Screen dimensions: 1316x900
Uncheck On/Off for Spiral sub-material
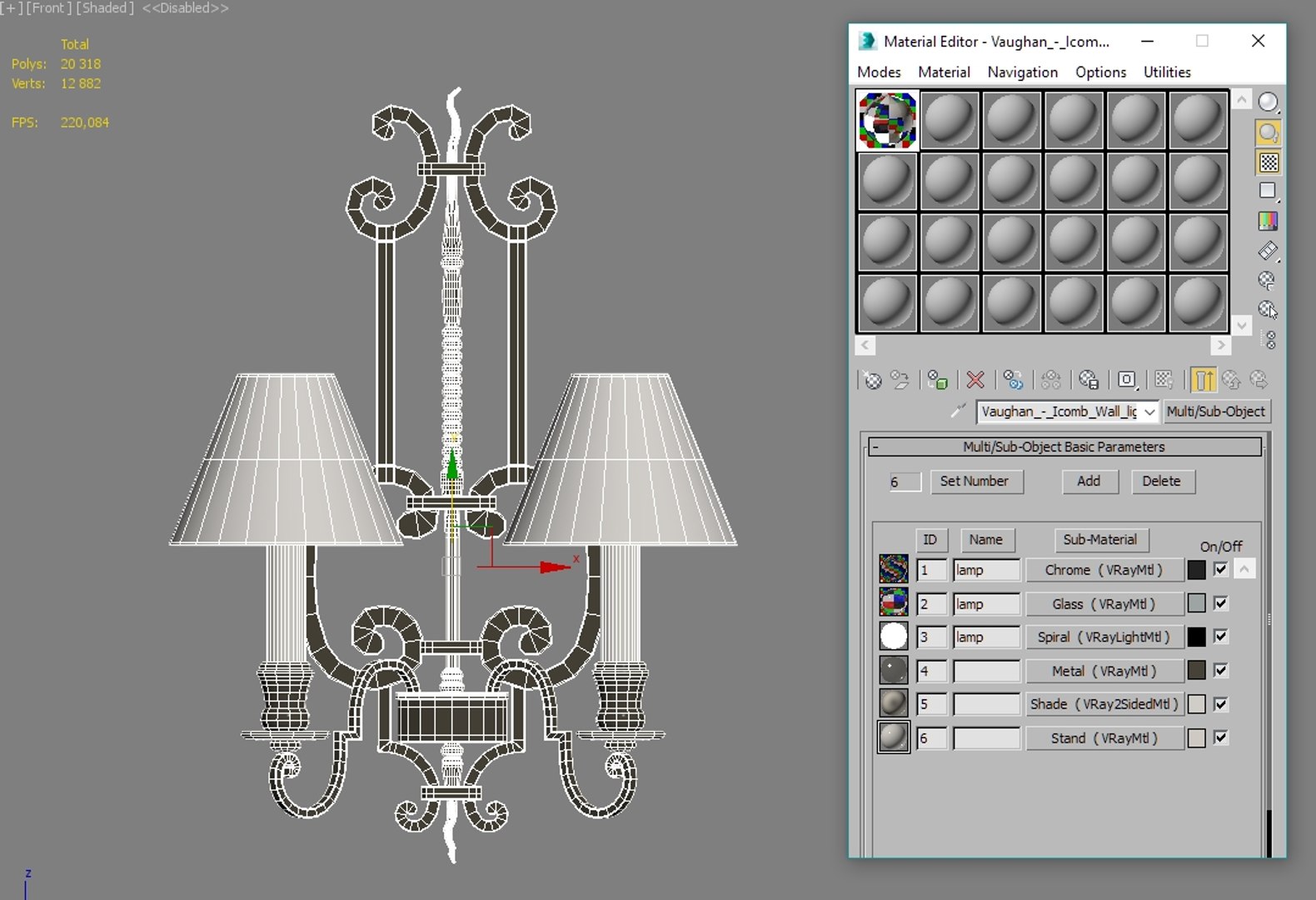coord(1220,637)
